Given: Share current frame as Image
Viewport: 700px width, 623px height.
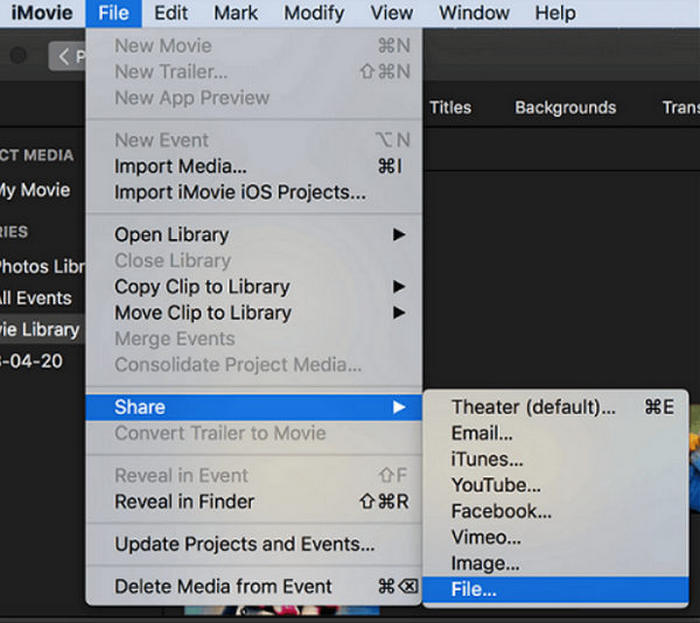Looking at the screenshot, I should 555,563.
